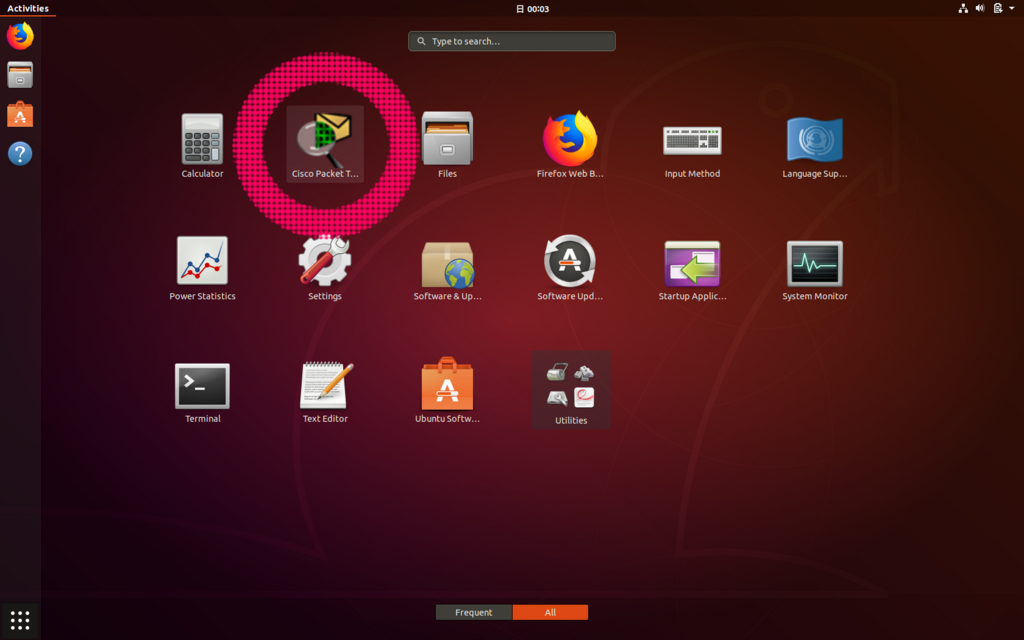Launch Cisco Packet Tracer

325,144
